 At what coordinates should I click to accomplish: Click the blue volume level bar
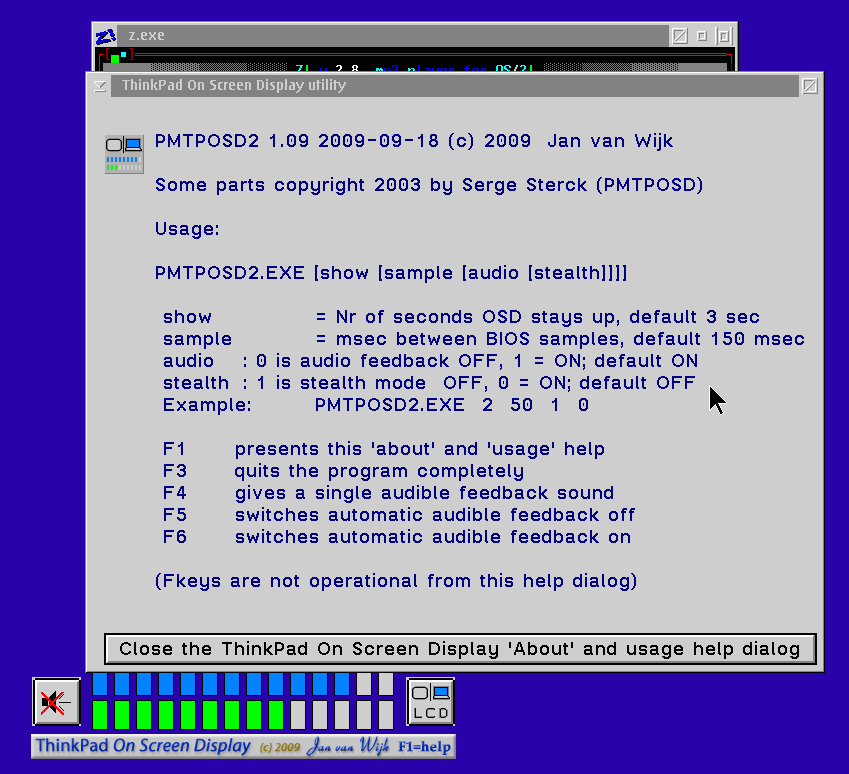243,685
